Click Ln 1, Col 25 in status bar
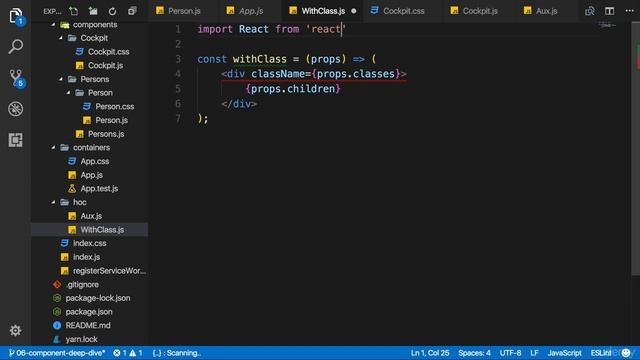The width and height of the screenshot is (640, 360). (430, 353)
